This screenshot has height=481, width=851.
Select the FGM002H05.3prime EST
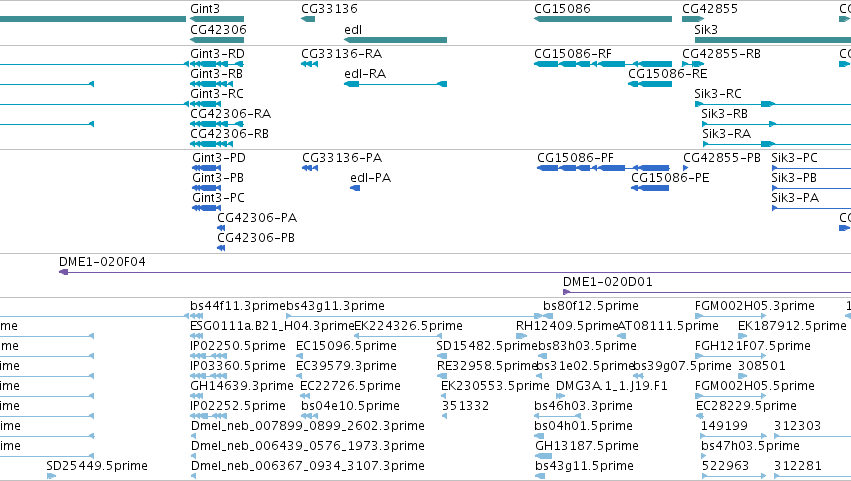coord(731,316)
